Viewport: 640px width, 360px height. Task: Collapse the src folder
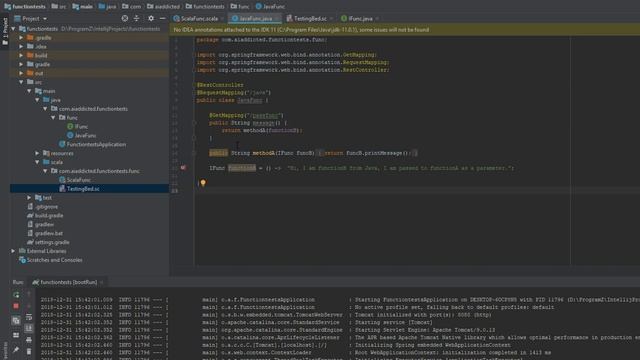[21, 82]
